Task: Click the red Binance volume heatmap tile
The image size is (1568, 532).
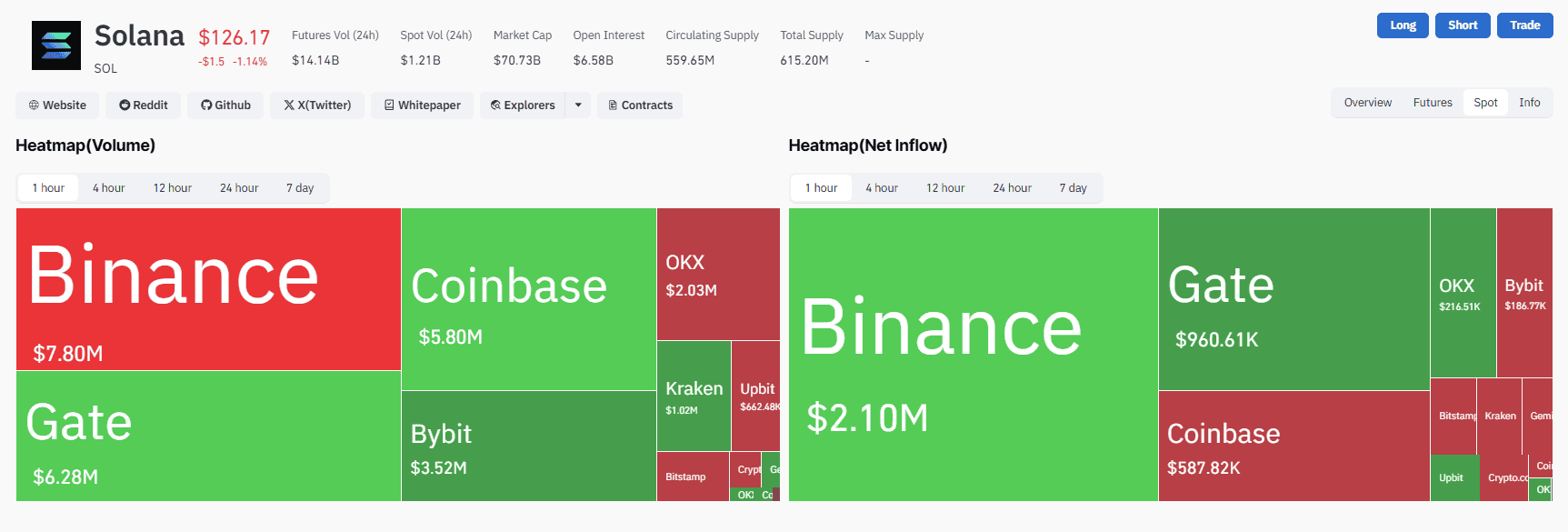Action: [208, 289]
